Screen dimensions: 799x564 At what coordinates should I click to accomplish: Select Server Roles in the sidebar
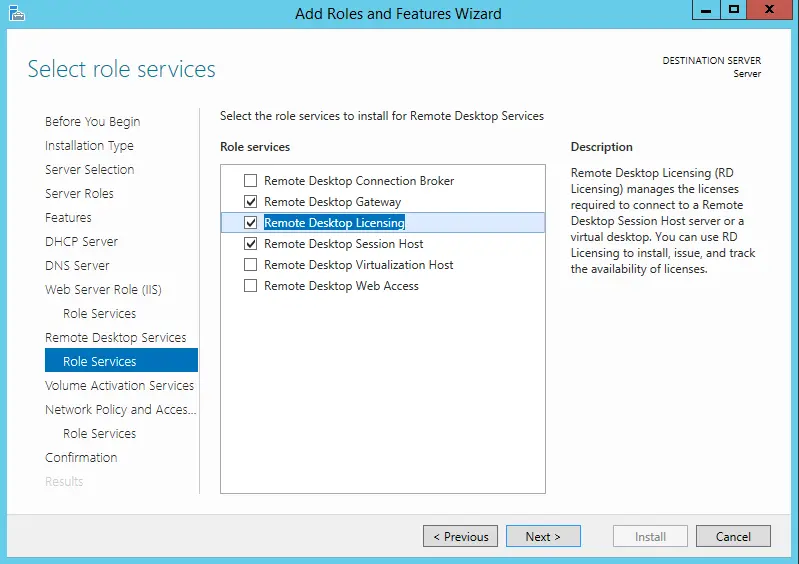coord(79,194)
